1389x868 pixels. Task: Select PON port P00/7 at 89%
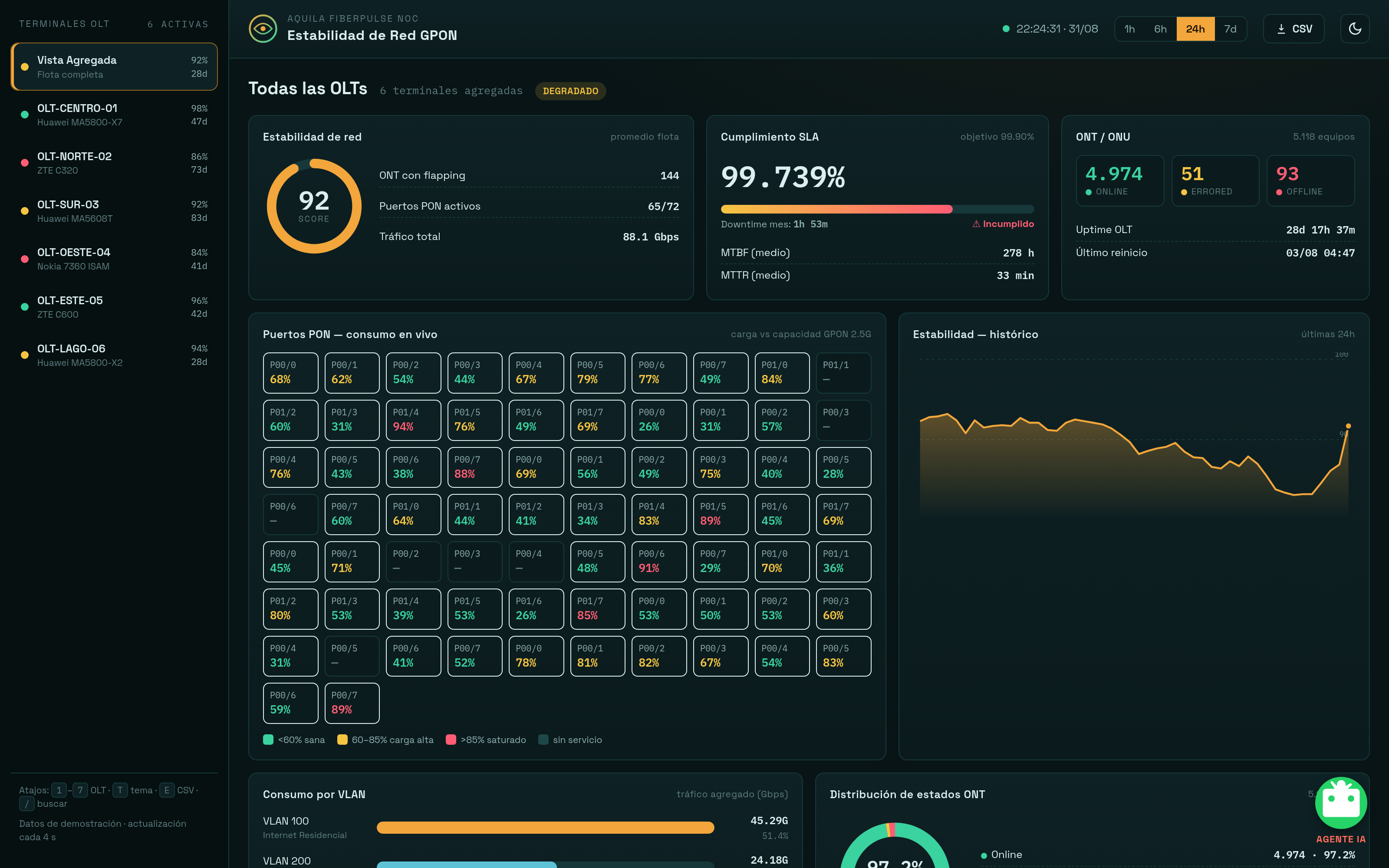tap(352, 703)
